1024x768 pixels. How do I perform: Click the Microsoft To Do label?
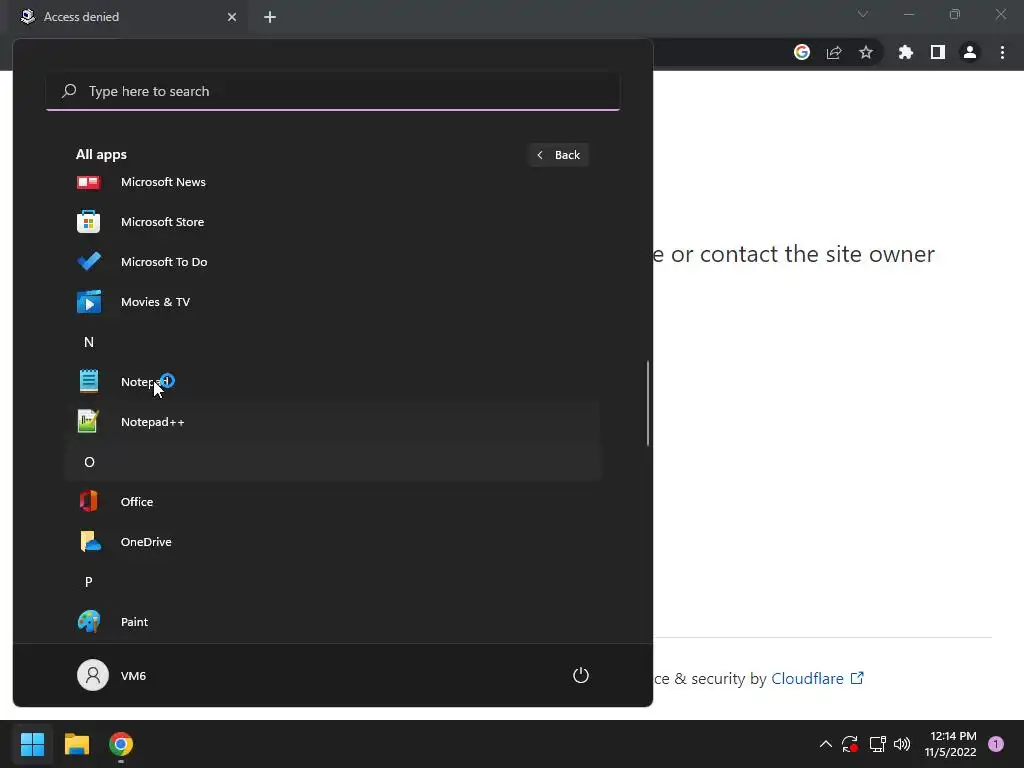[x=164, y=262]
